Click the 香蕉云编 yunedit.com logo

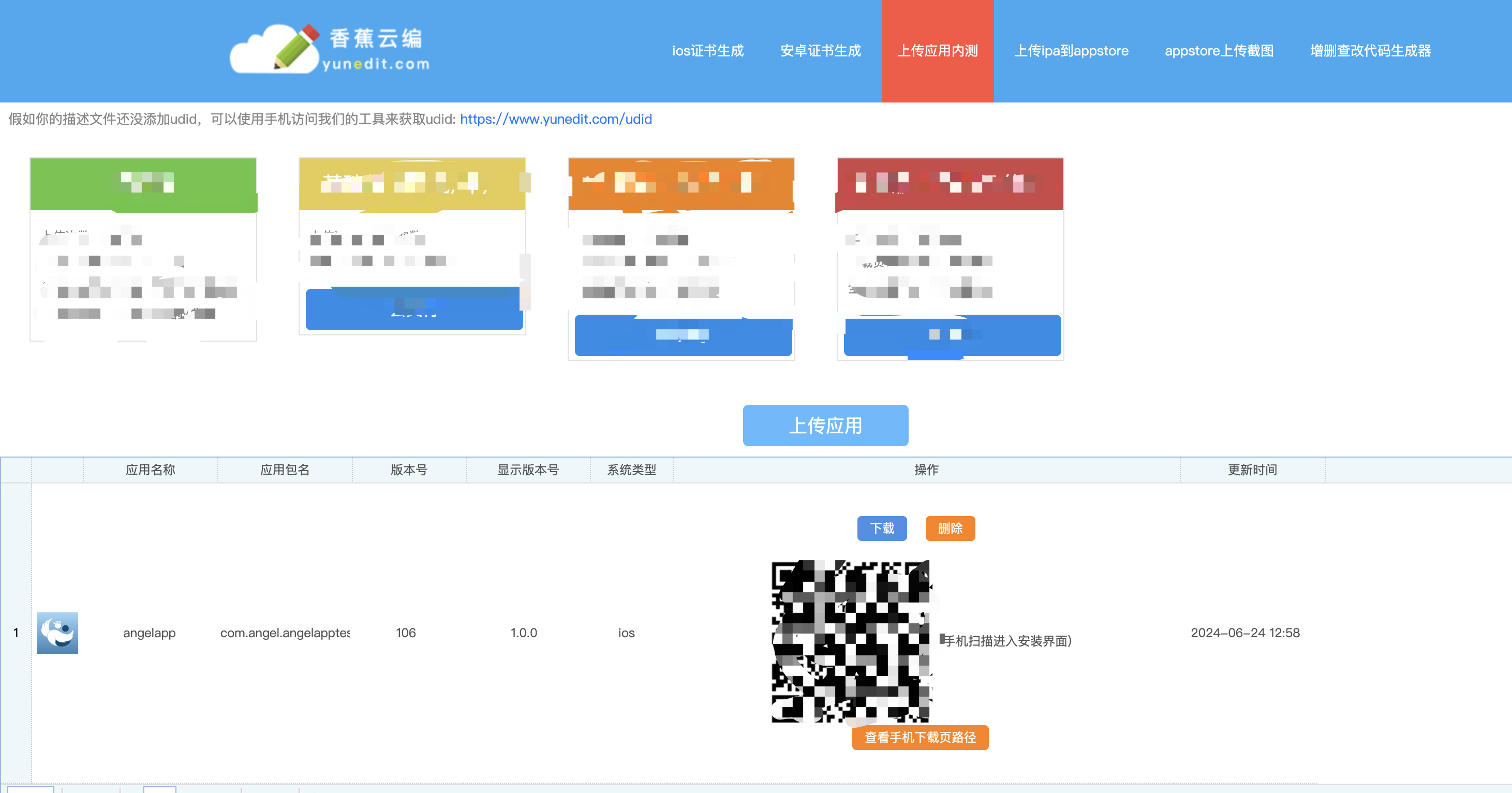[x=329, y=49]
